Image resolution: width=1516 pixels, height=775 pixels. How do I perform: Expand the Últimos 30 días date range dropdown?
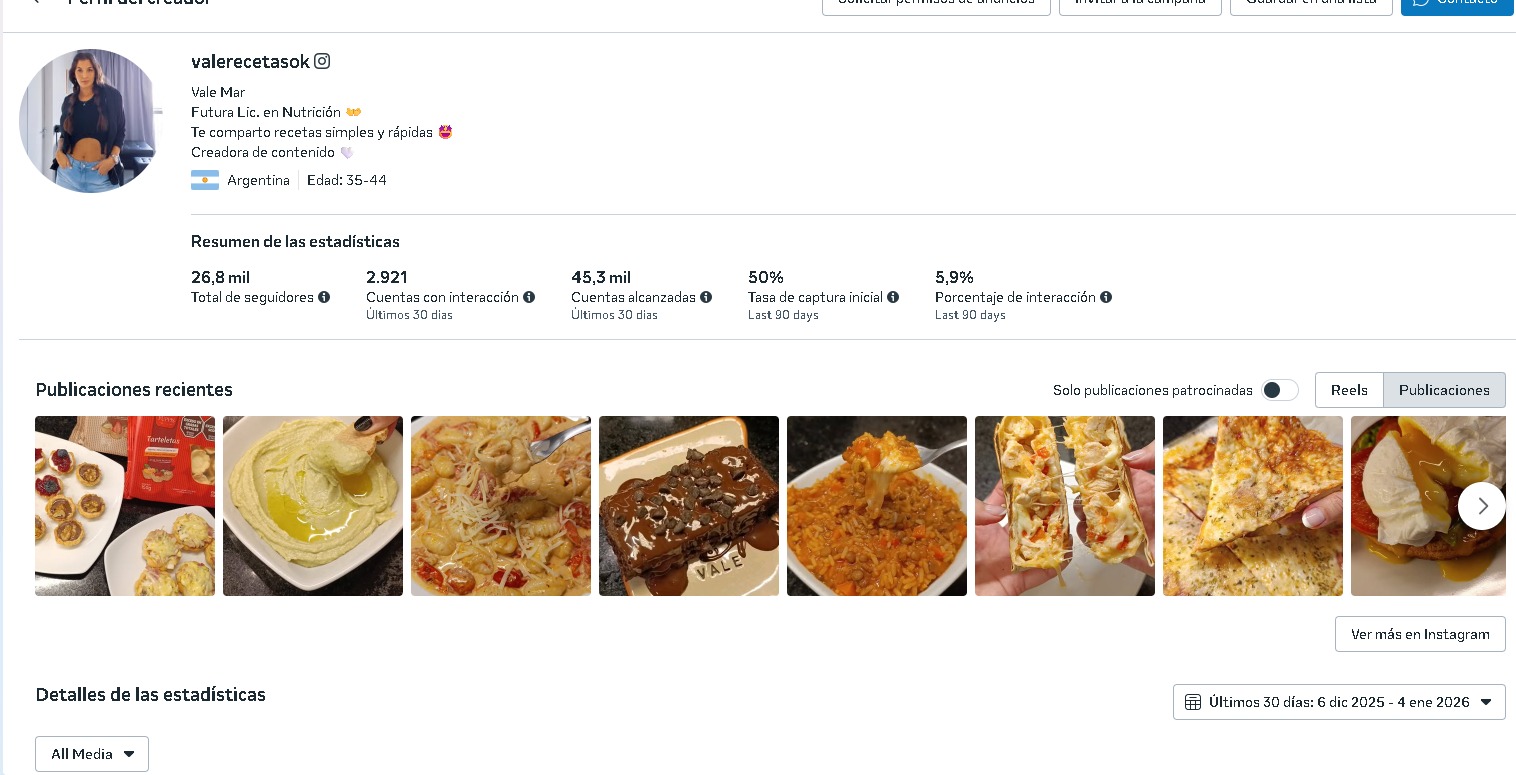coord(1339,702)
